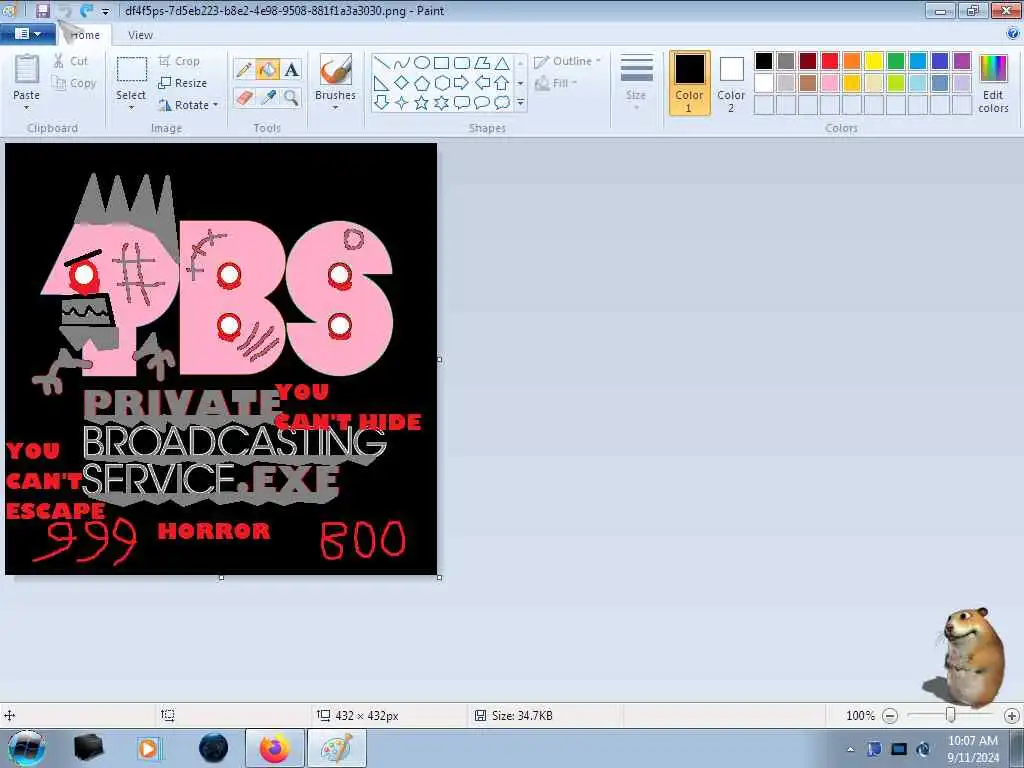The image size is (1024, 768).
Task: Open the Paint Help icon
Action: [x=1013, y=33]
